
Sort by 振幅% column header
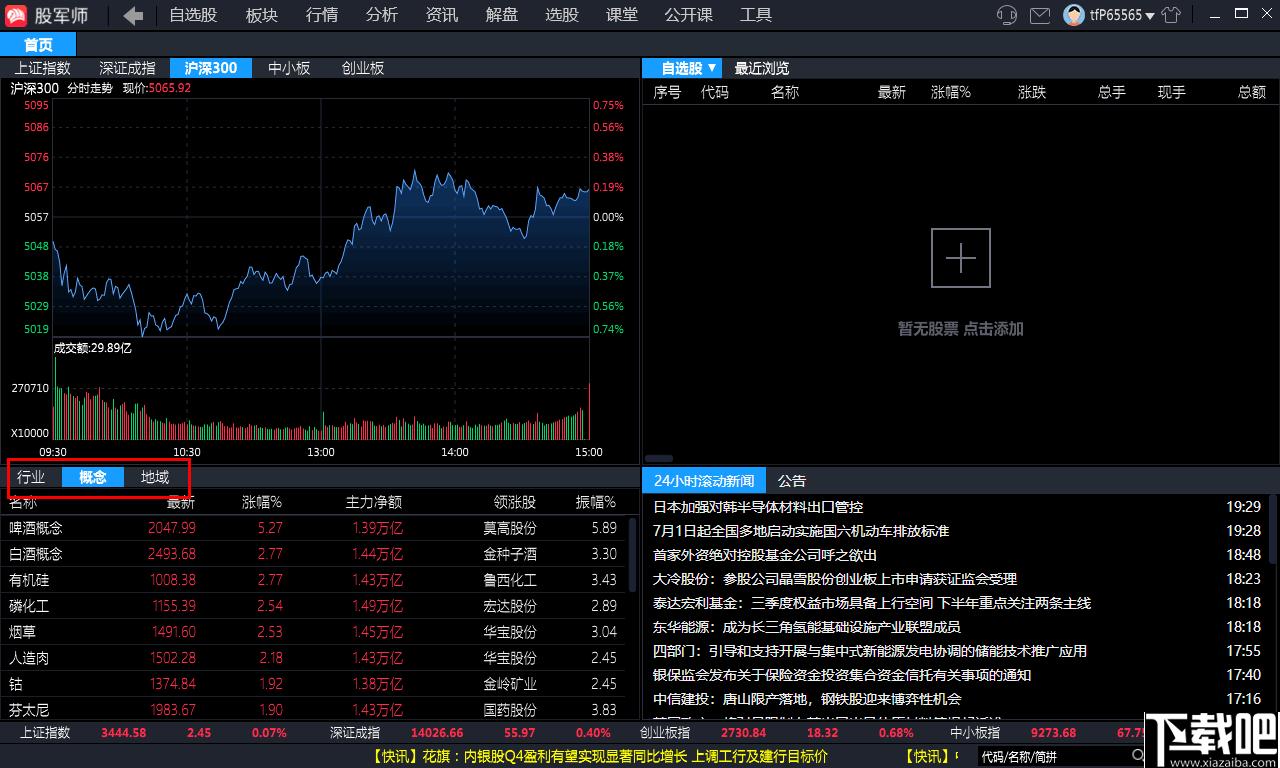(595, 502)
